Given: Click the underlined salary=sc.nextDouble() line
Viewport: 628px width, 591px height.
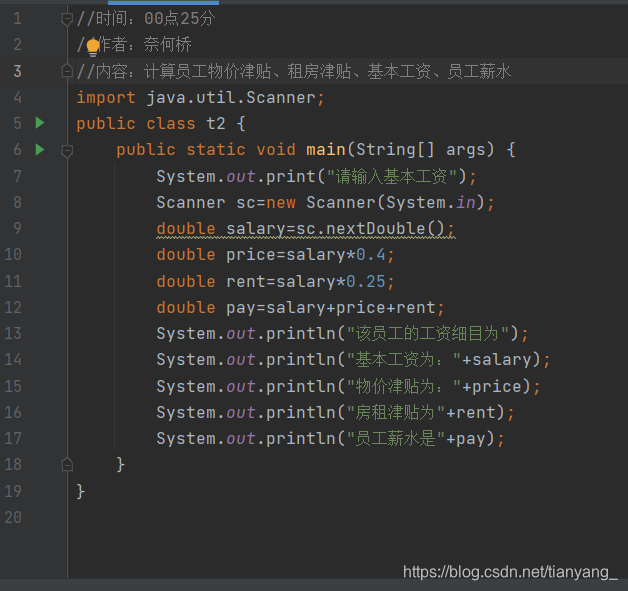Looking at the screenshot, I should tap(306, 229).
